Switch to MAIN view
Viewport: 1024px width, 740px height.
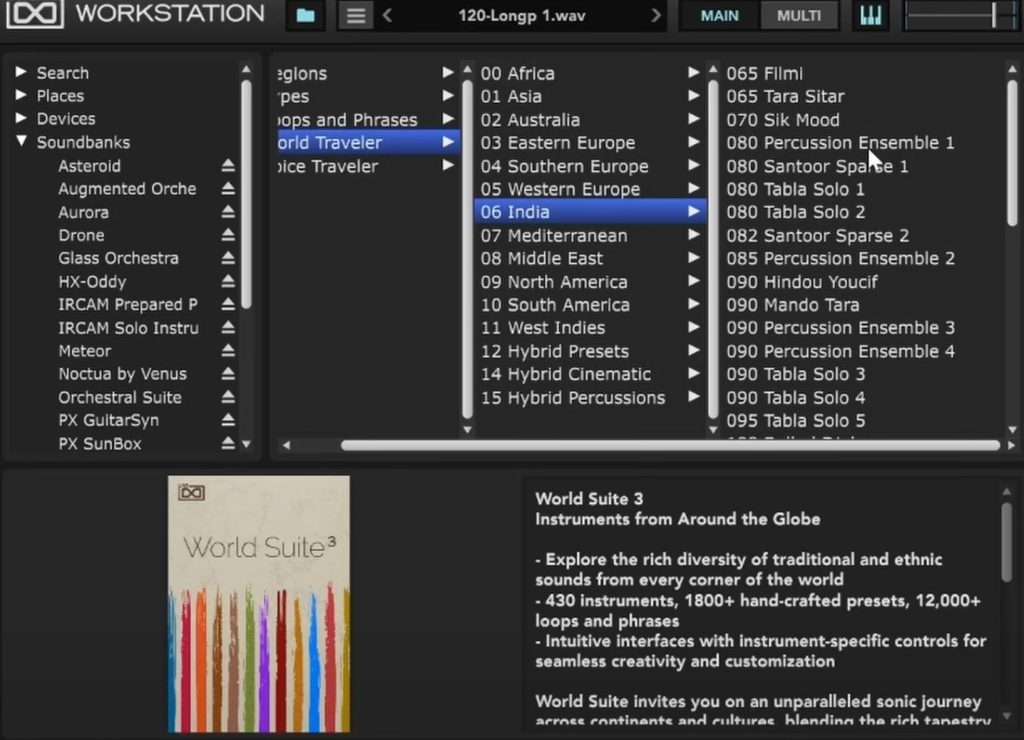(720, 16)
